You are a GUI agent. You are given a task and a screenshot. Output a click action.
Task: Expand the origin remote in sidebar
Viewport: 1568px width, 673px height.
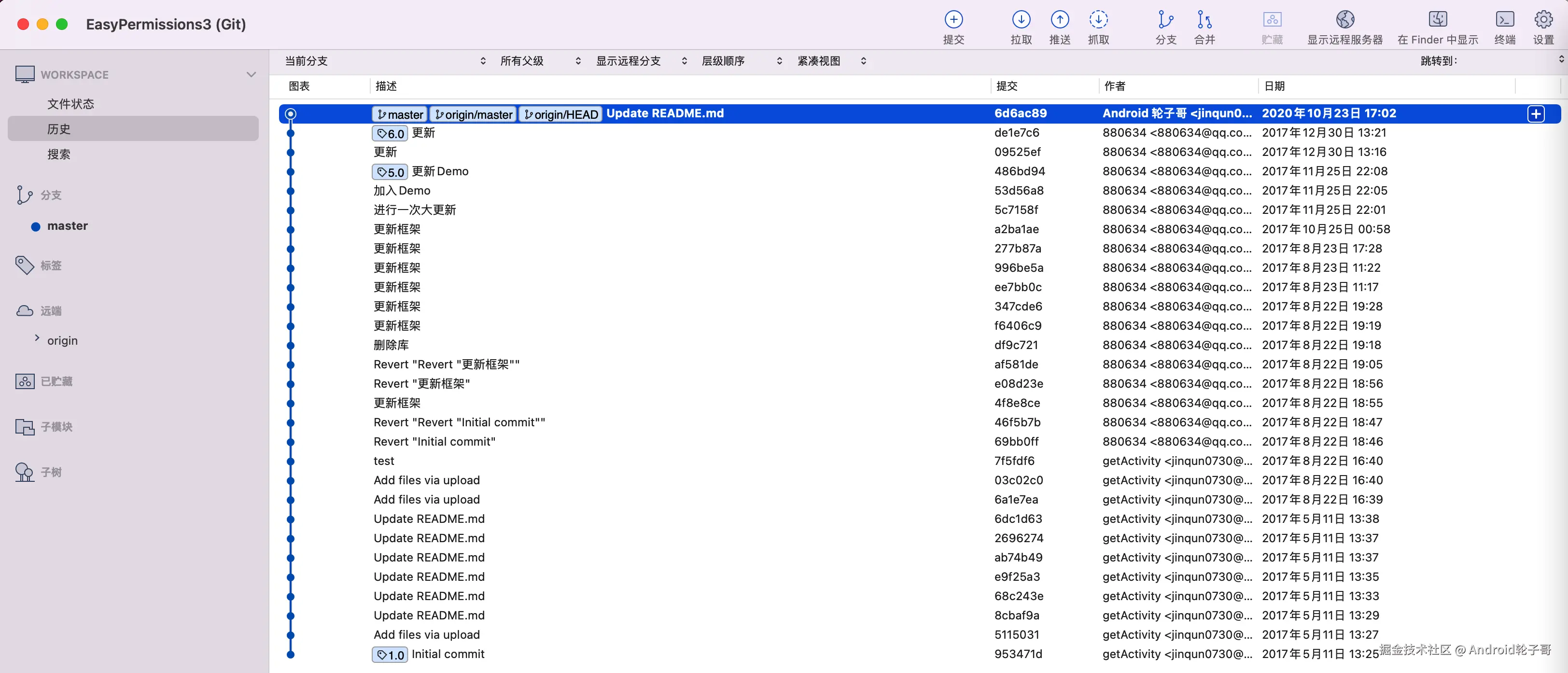coord(37,338)
